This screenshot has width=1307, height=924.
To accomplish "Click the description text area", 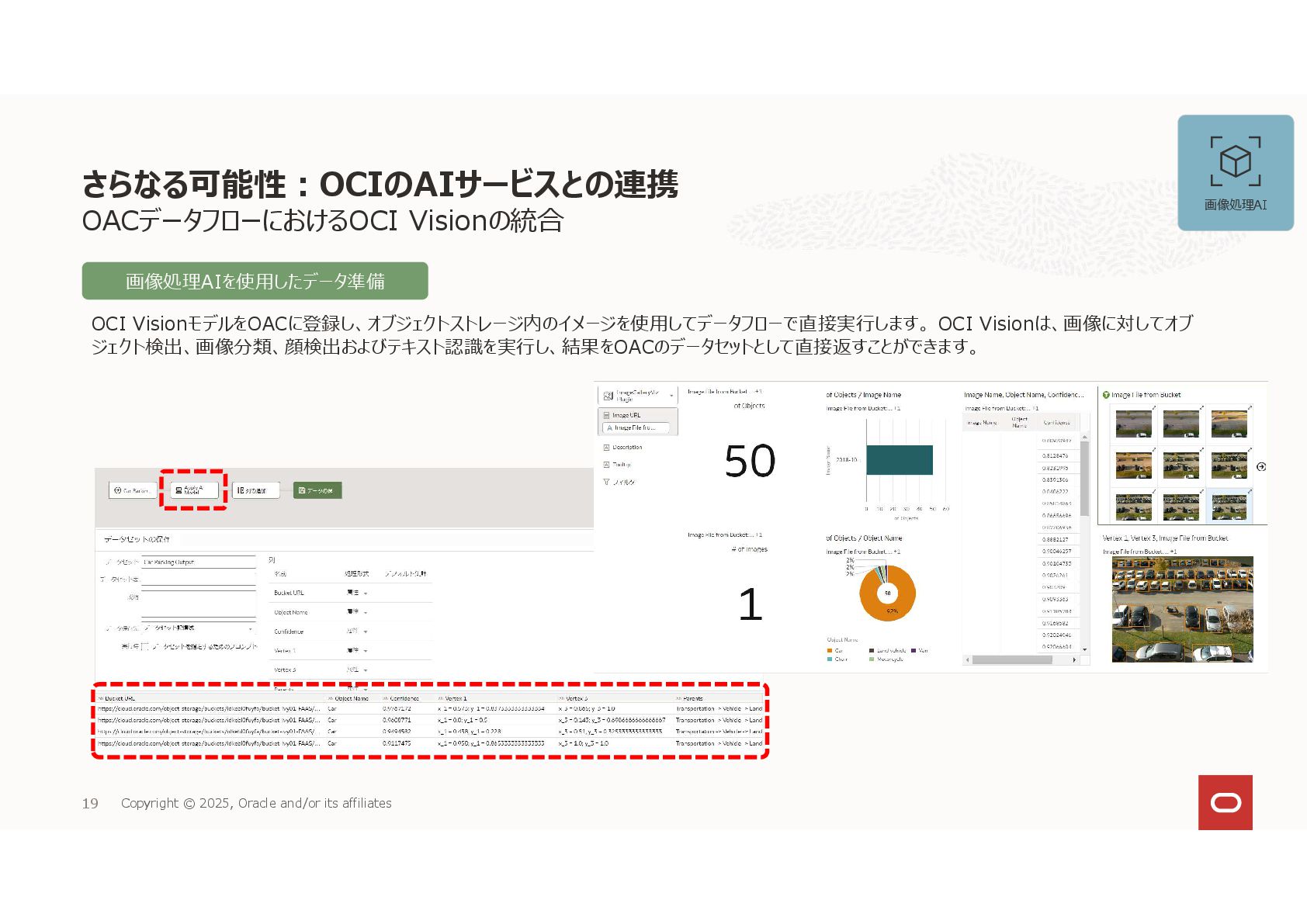I will pos(199,603).
